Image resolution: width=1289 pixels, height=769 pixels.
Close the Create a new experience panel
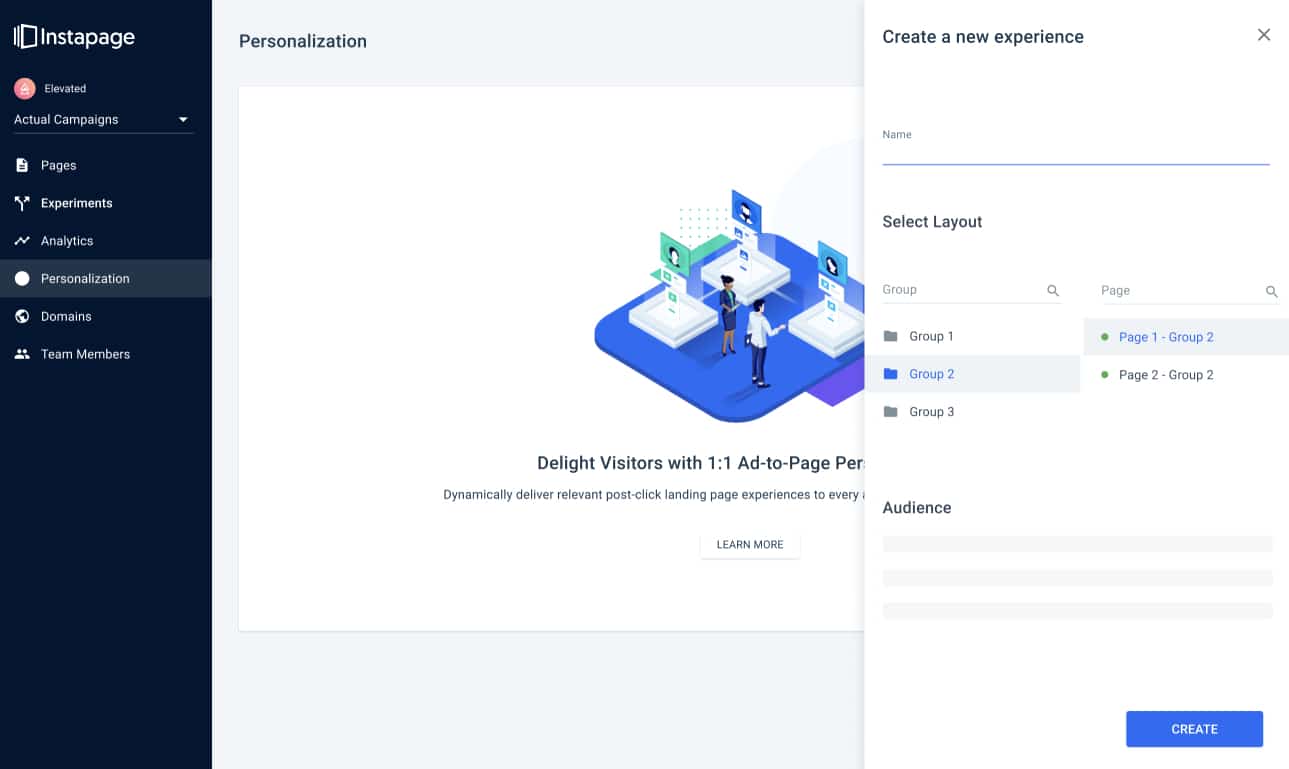tap(1264, 35)
